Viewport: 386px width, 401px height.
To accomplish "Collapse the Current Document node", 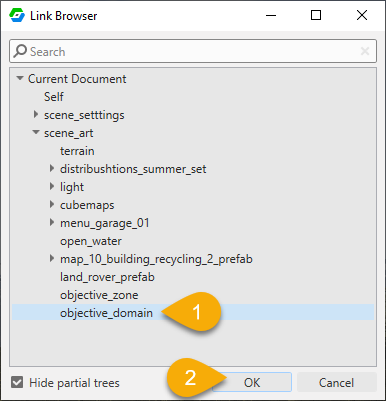I will click(20, 78).
